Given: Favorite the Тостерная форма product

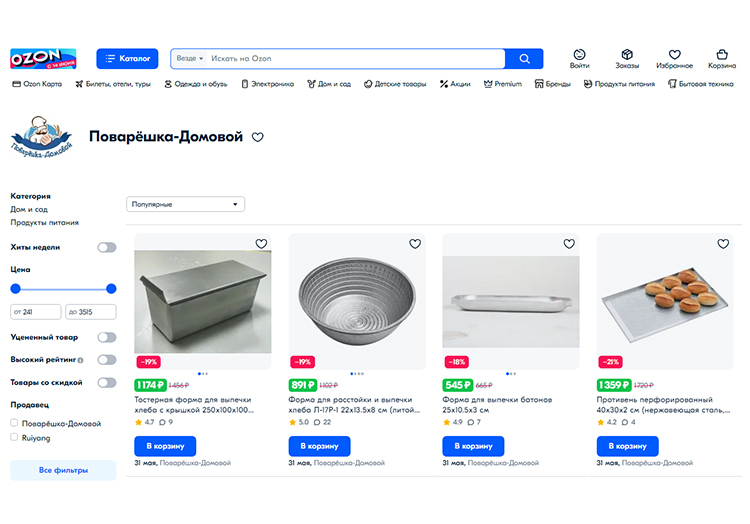Looking at the screenshot, I should [261, 244].
